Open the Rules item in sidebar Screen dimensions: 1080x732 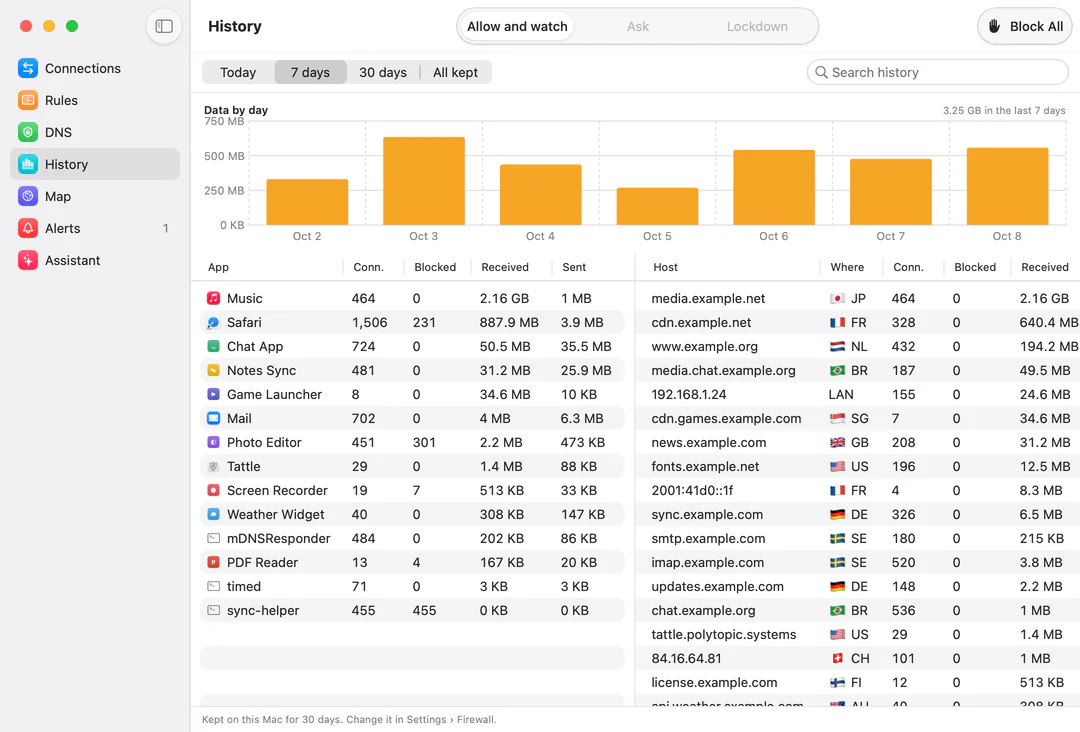pyautogui.click(x=95, y=100)
